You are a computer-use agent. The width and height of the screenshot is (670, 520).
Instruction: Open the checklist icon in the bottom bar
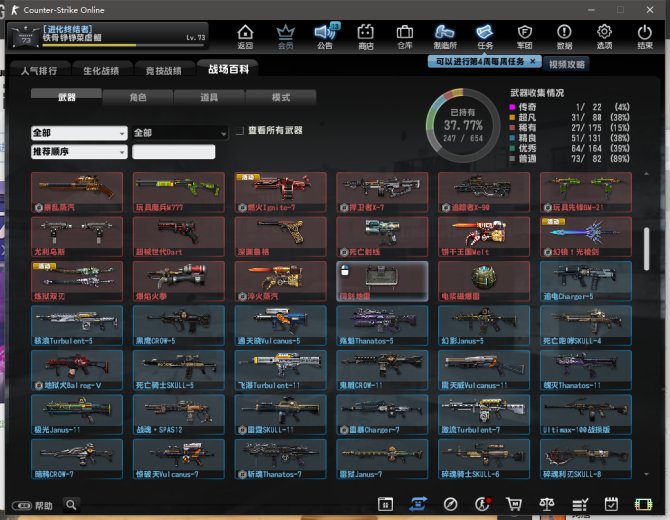(x=580, y=505)
